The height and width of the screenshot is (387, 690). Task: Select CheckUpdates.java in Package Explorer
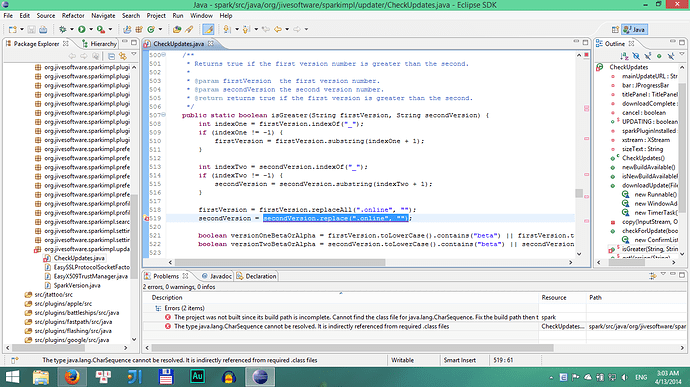point(79,258)
